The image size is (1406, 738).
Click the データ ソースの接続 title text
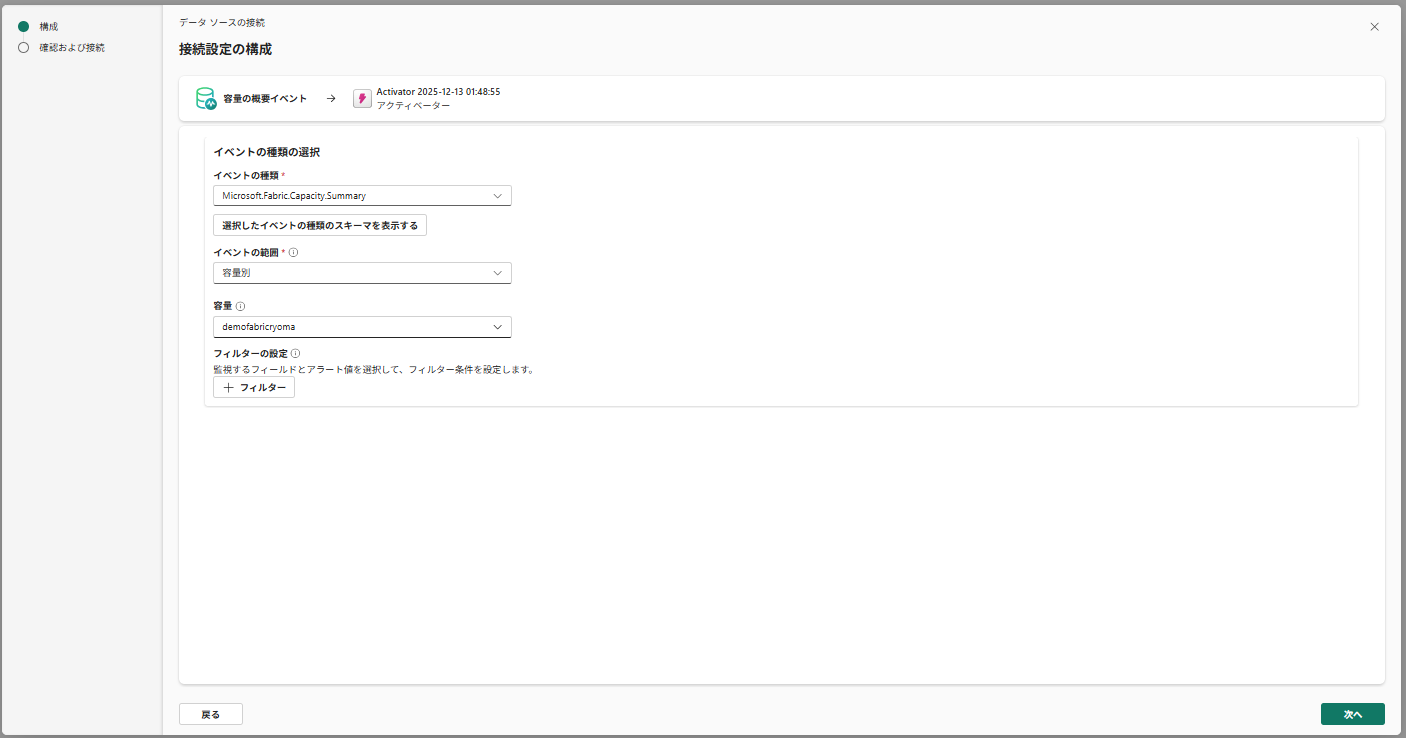(222, 22)
